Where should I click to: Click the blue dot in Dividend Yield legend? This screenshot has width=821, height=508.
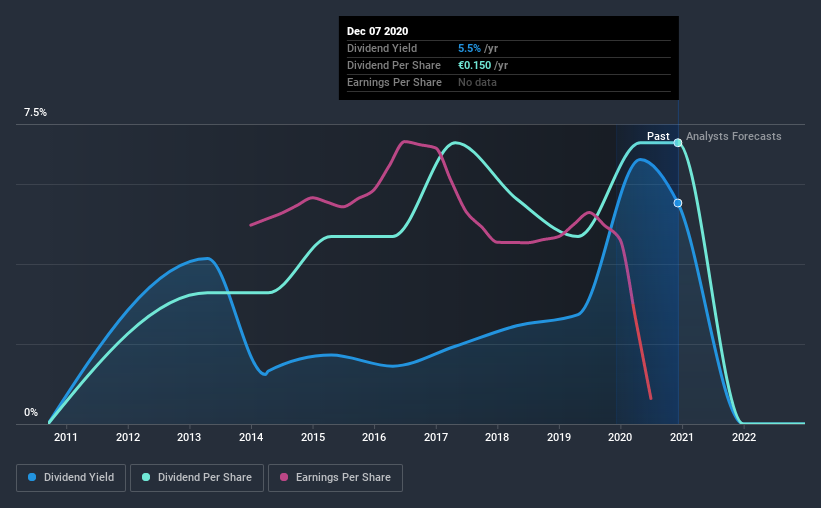pyautogui.click(x=32, y=477)
